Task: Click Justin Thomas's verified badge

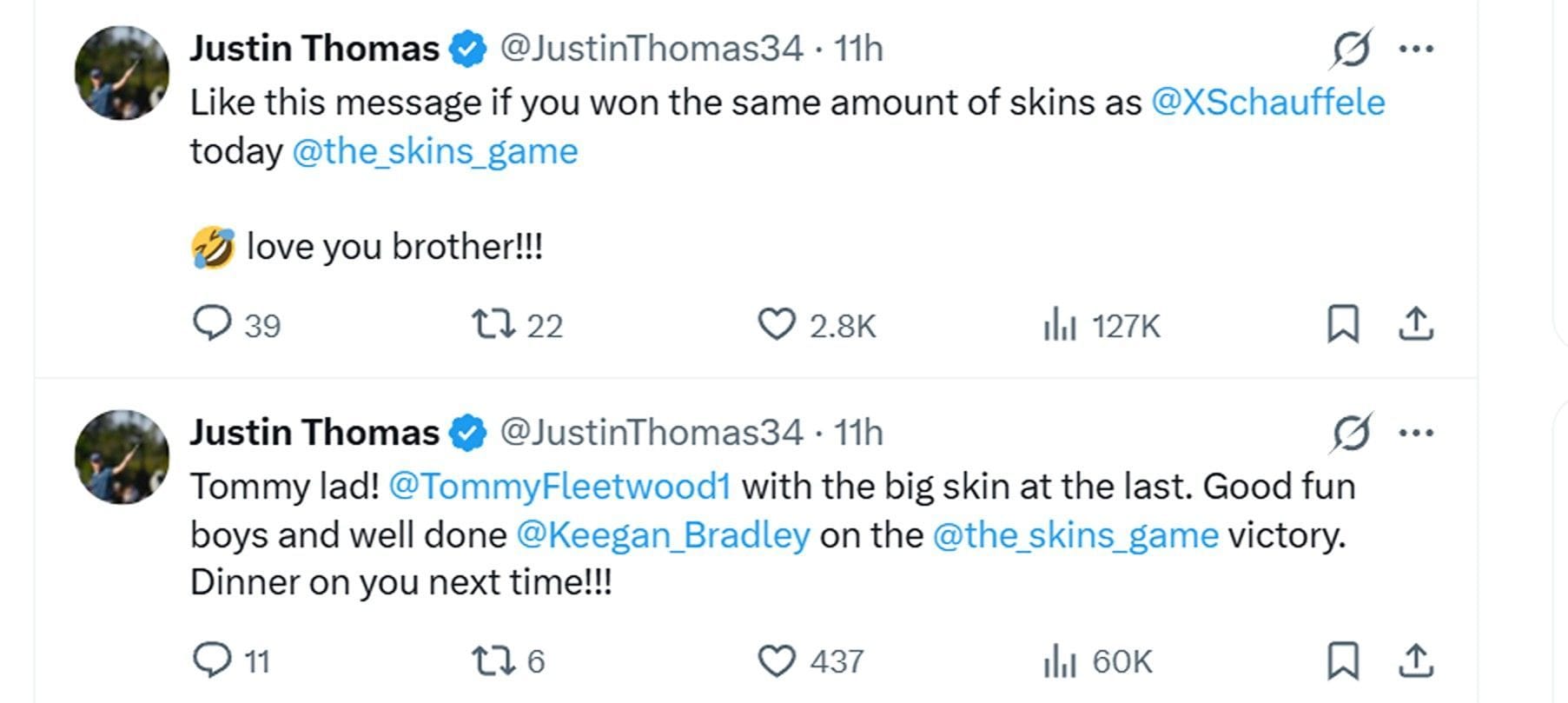Action: (468, 50)
